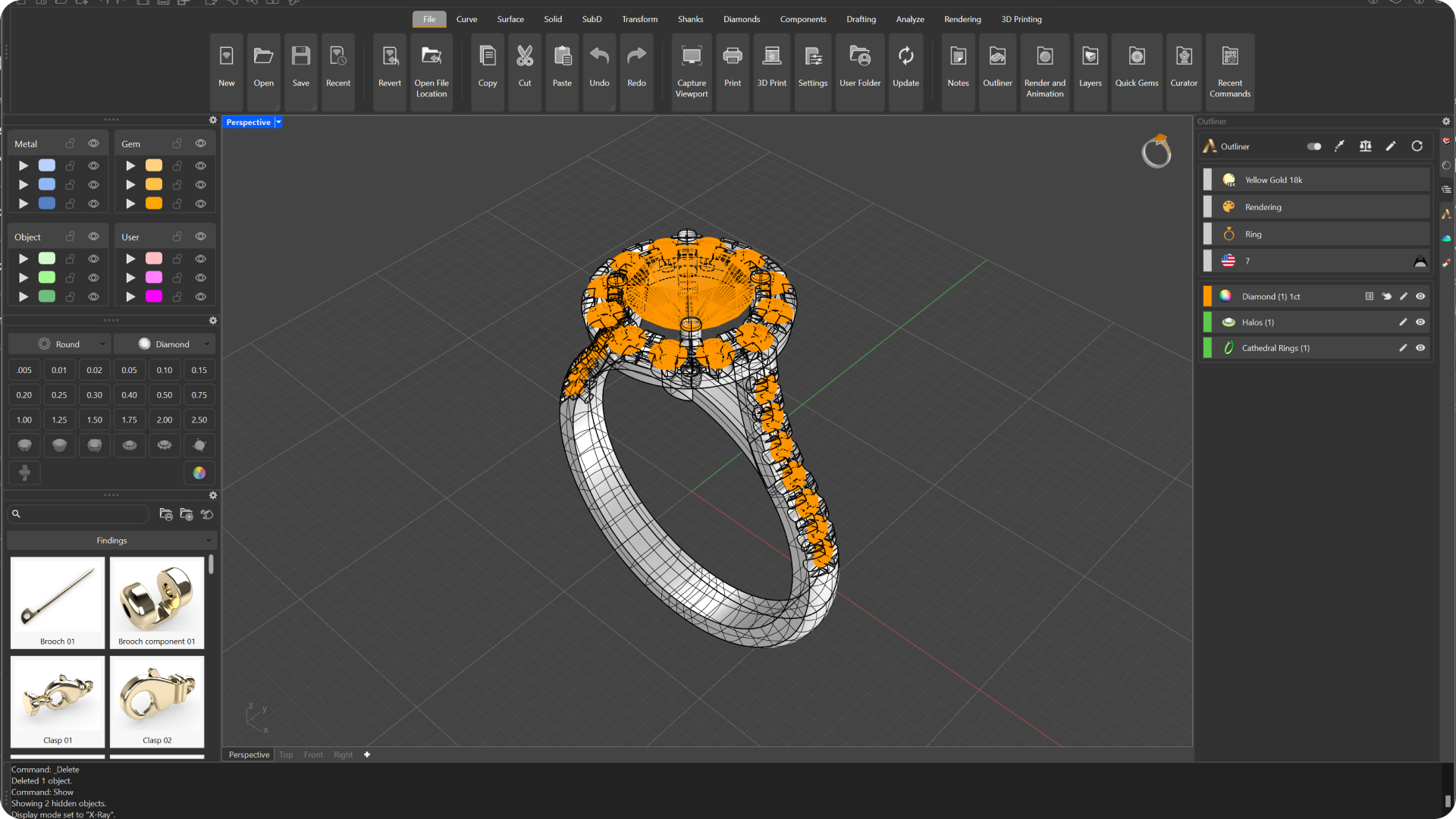Toggle the Outliner switch
1456x819 pixels.
(1314, 146)
